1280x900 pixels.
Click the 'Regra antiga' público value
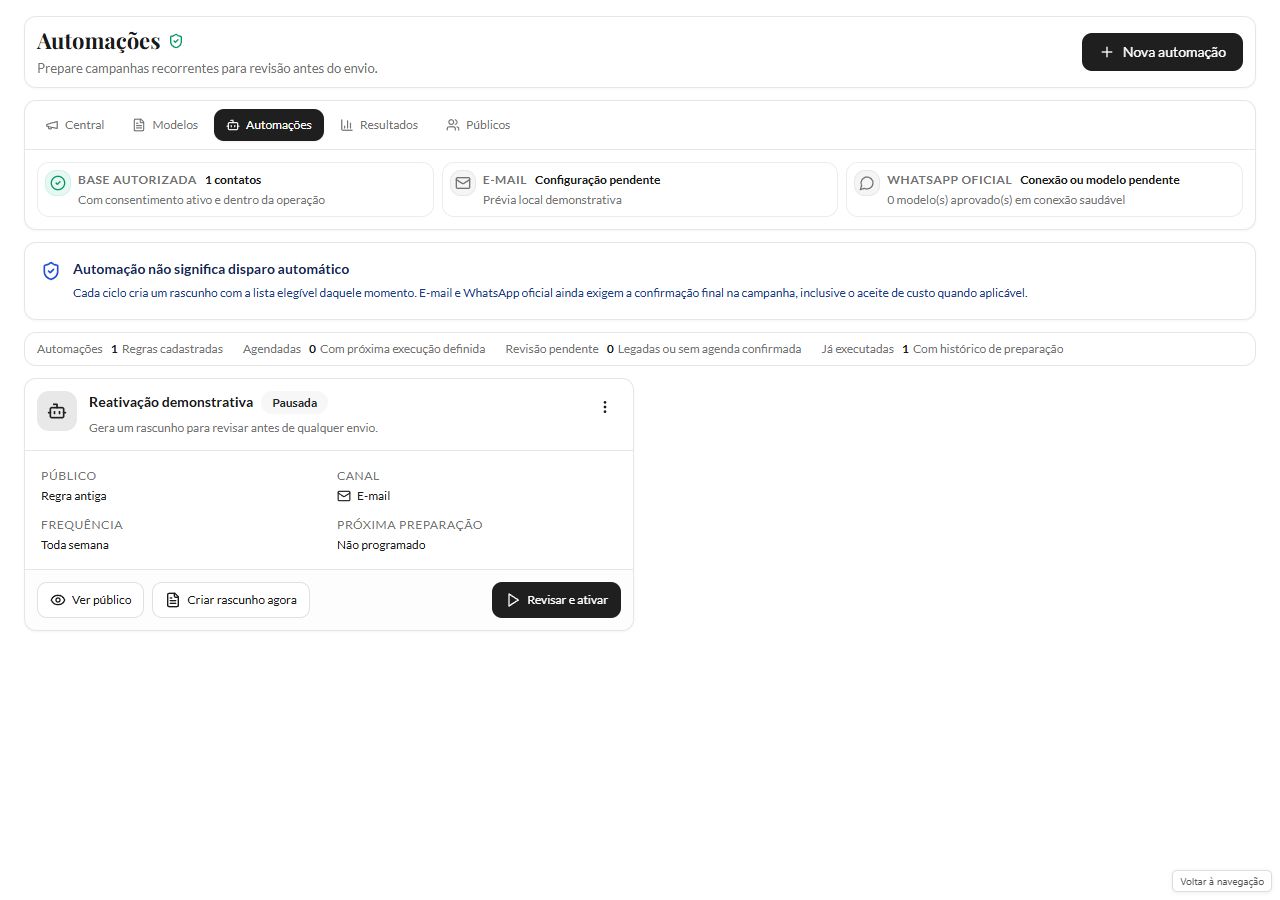point(74,496)
